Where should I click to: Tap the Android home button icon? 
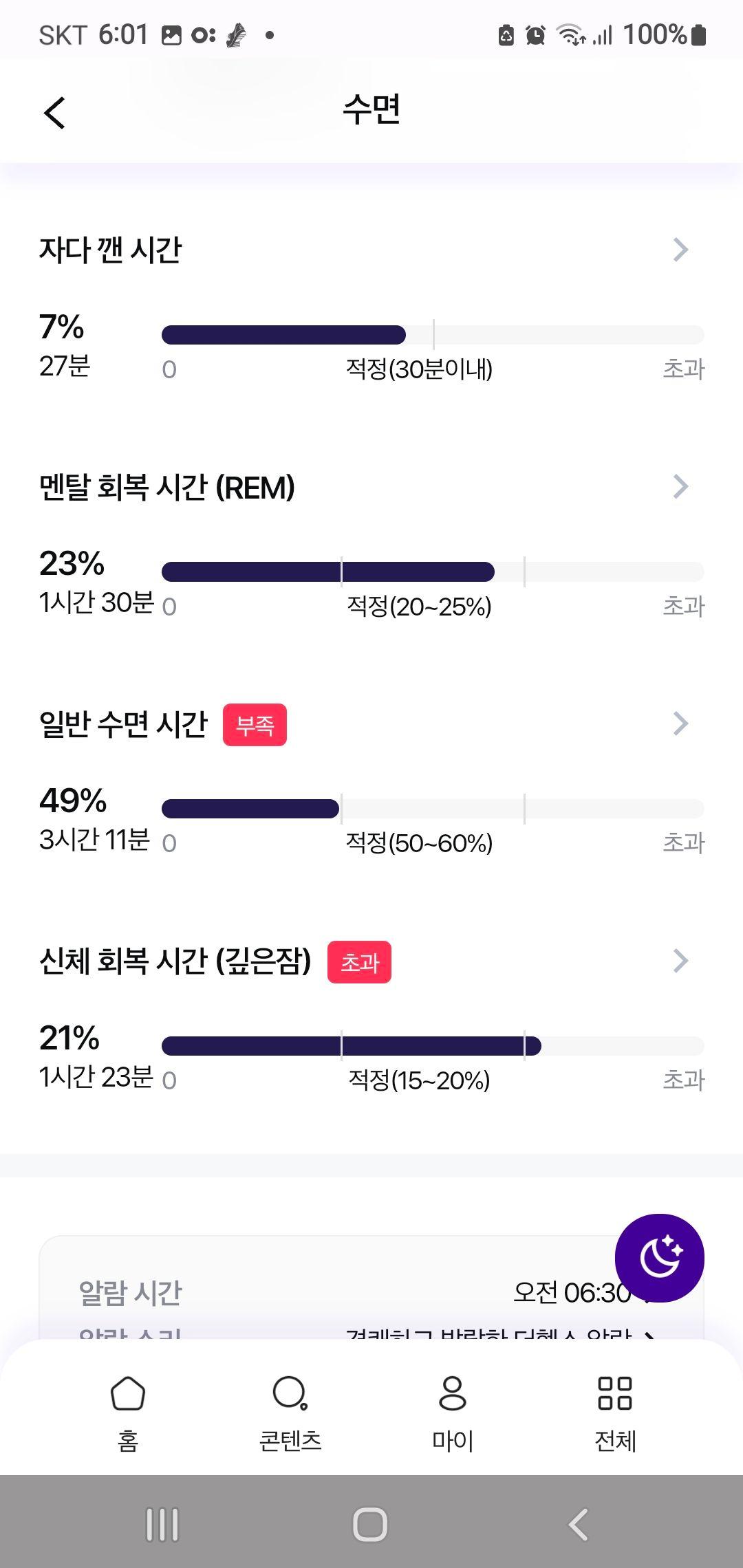pyautogui.click(x=370, y=1525)
